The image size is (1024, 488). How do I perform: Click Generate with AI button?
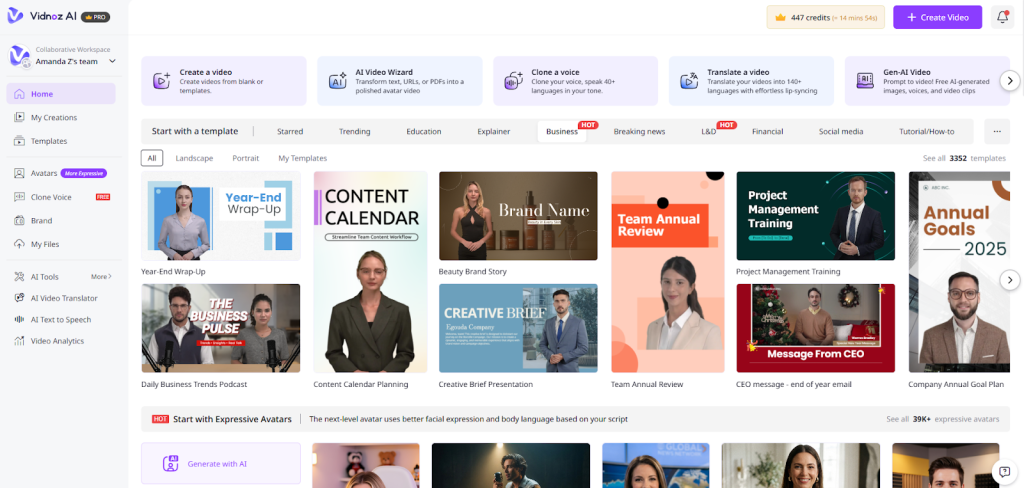click(220, 463)
